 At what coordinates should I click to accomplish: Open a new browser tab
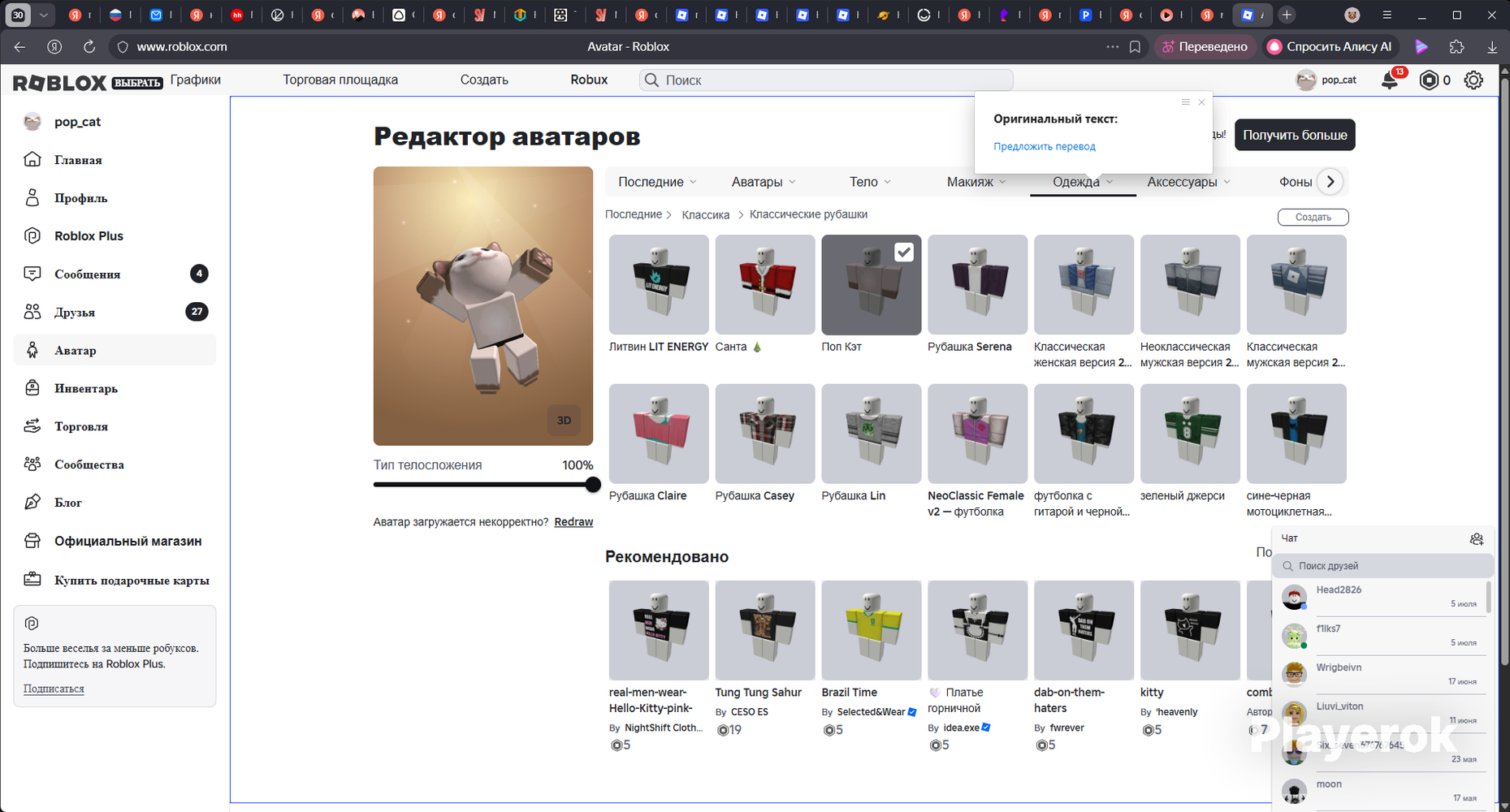click(x=1287, y=15)
